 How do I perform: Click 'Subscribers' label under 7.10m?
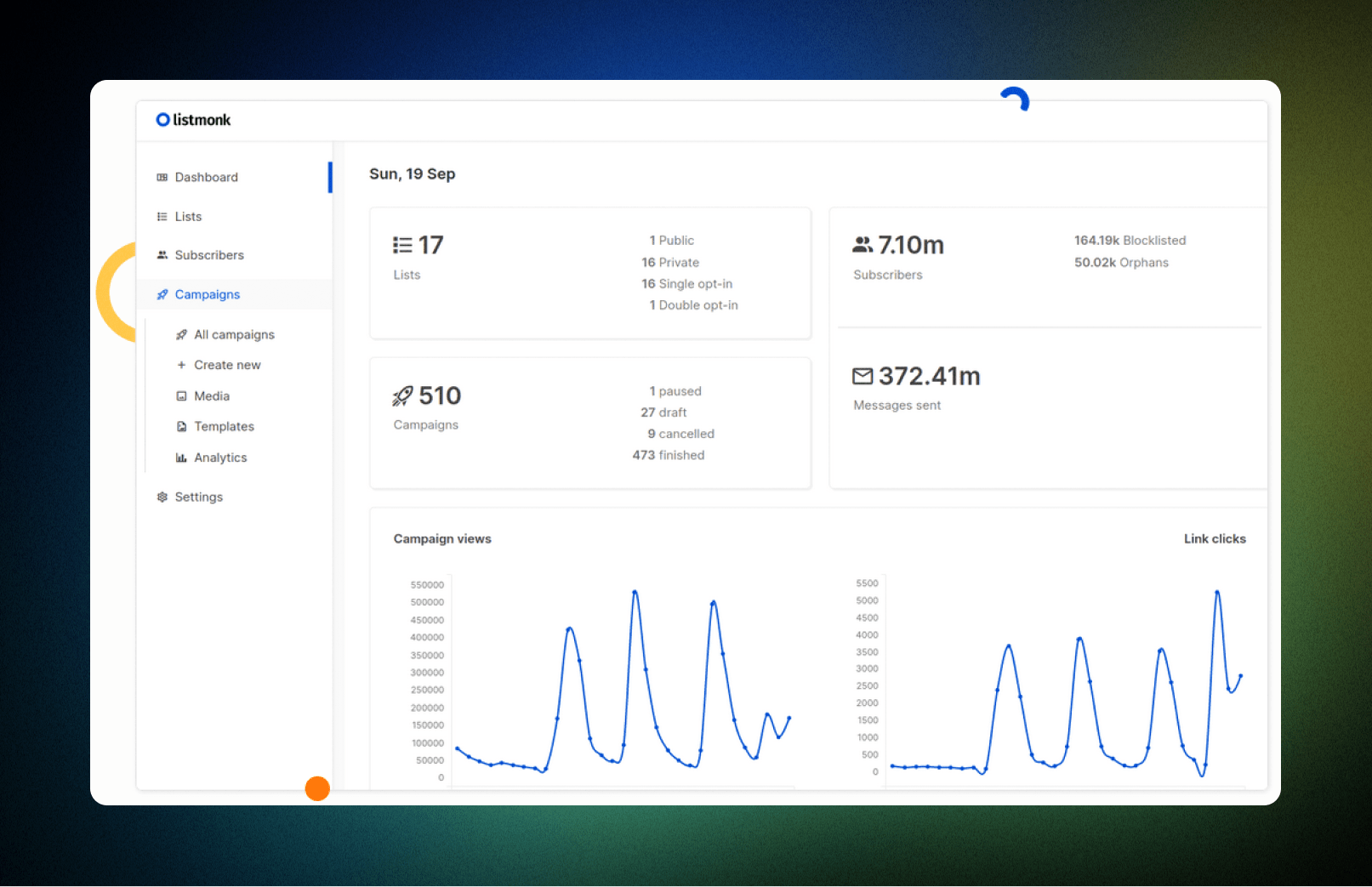888,275
